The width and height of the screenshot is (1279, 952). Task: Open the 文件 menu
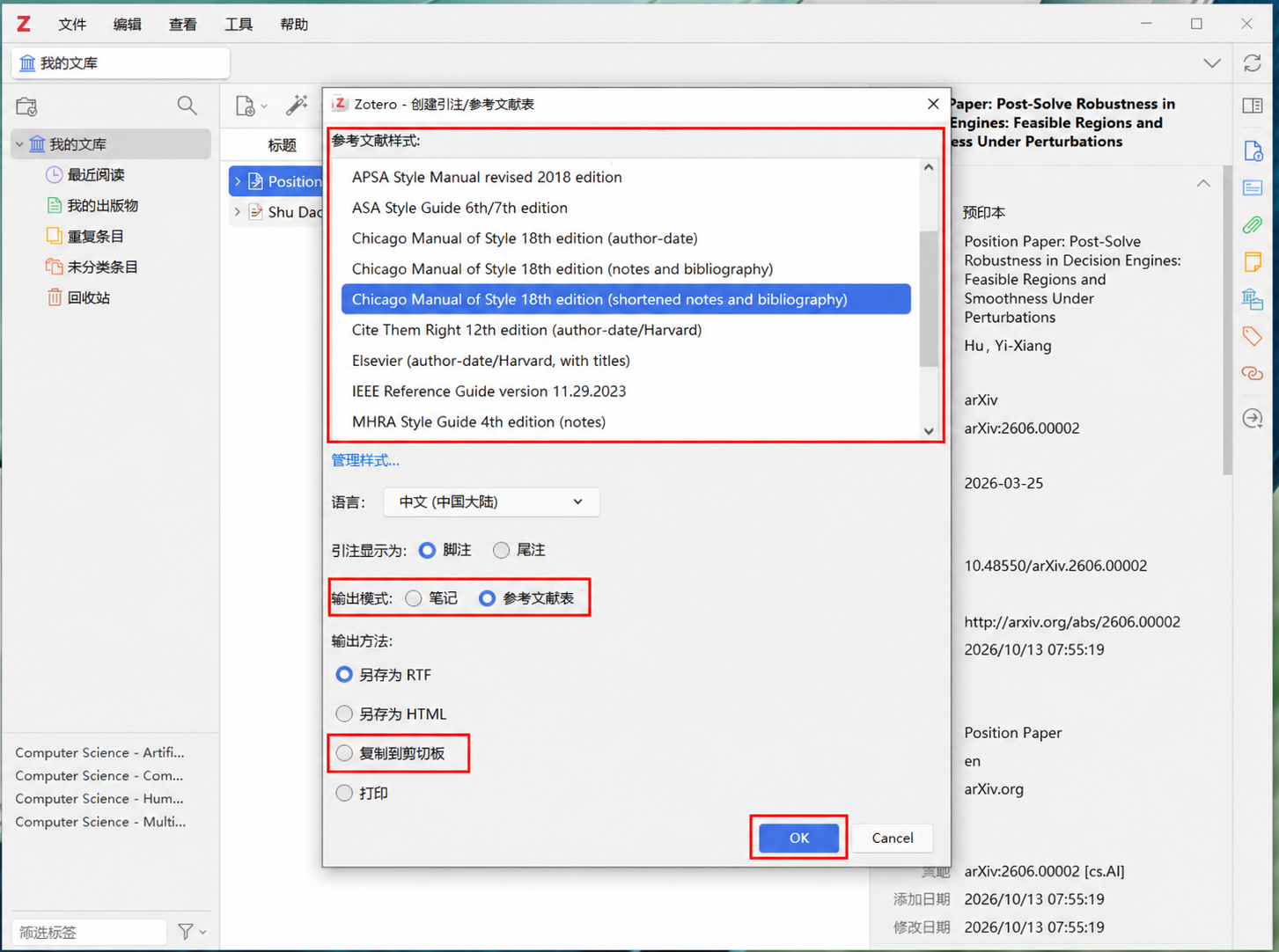coord(72,25)
